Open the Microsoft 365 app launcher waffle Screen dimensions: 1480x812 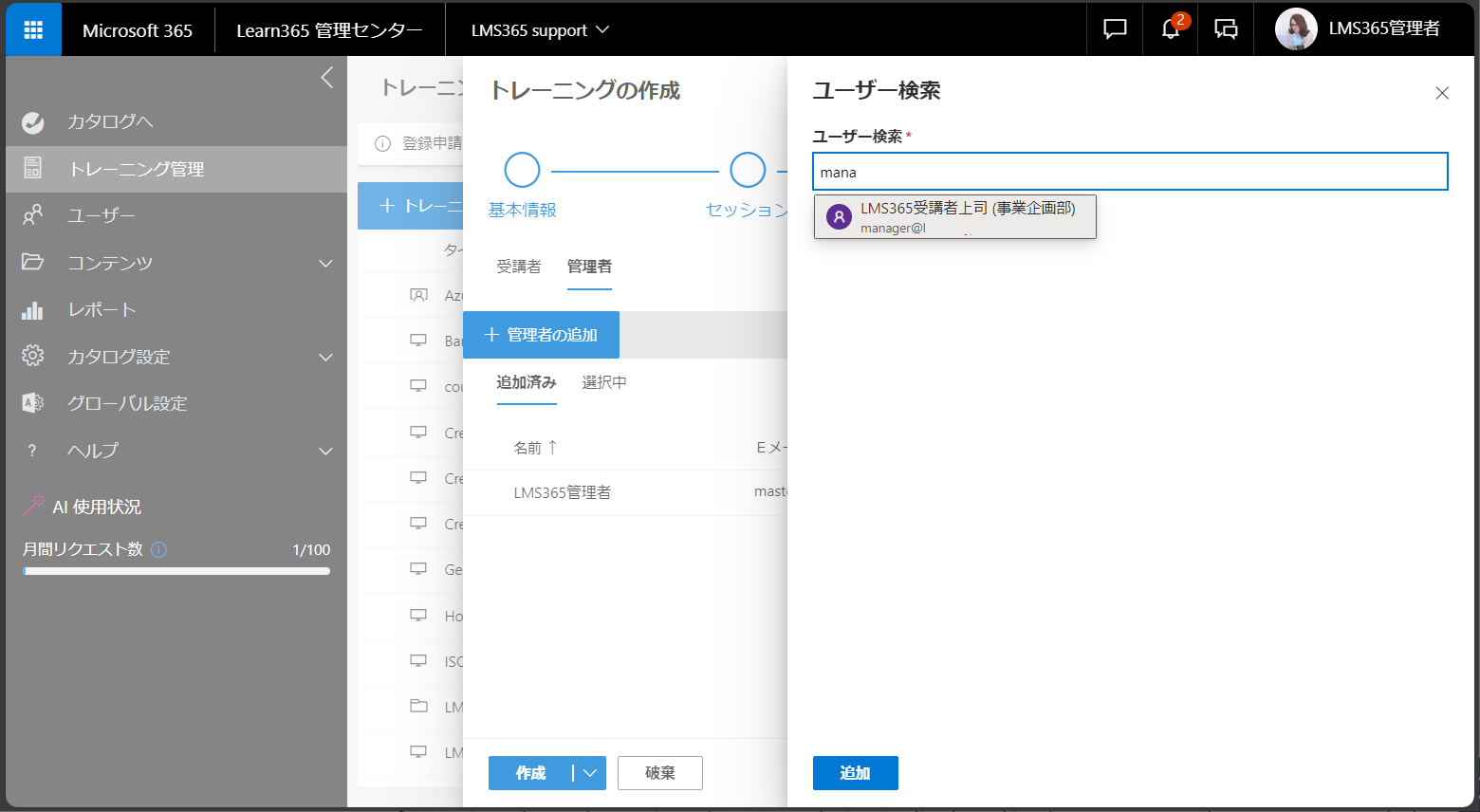pos(33,29)
